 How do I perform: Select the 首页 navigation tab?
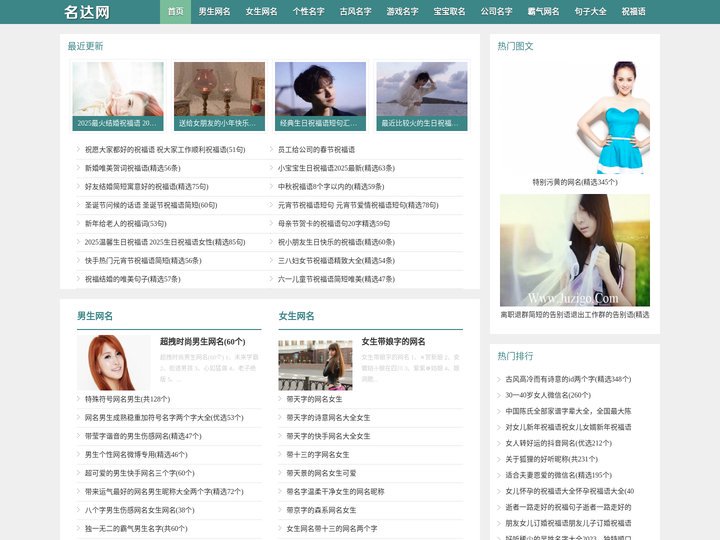pyautogui.click(x=175, y=11)
